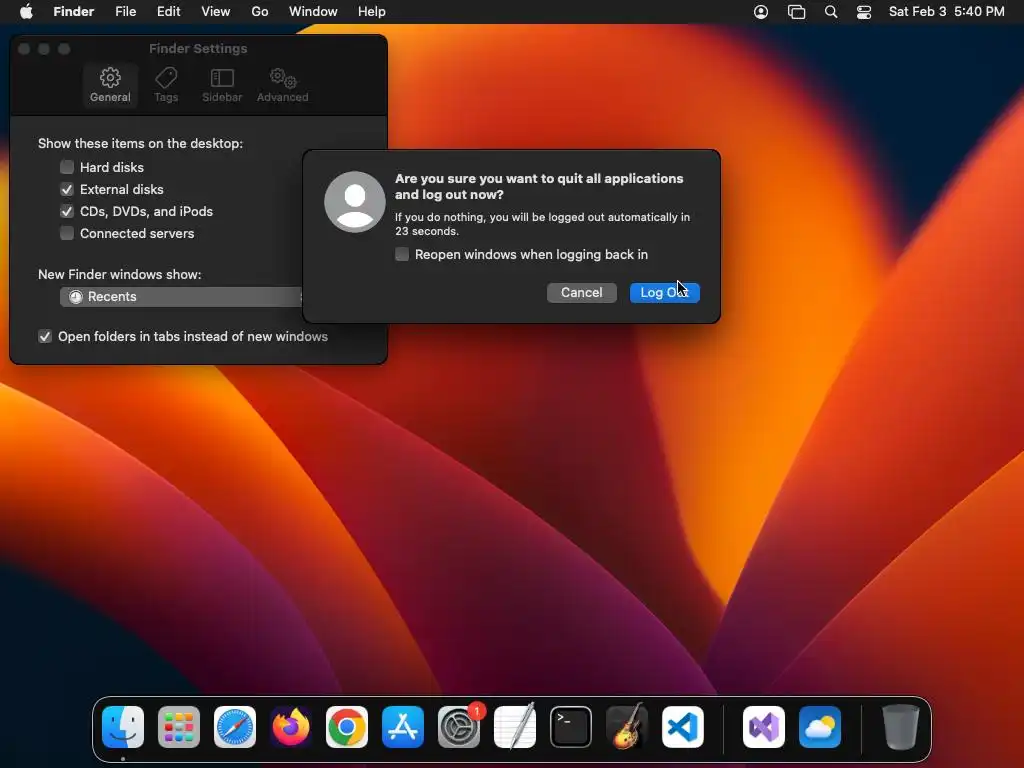
Task: Enable Connected servers checkbox
Action: tap(67, 233)
